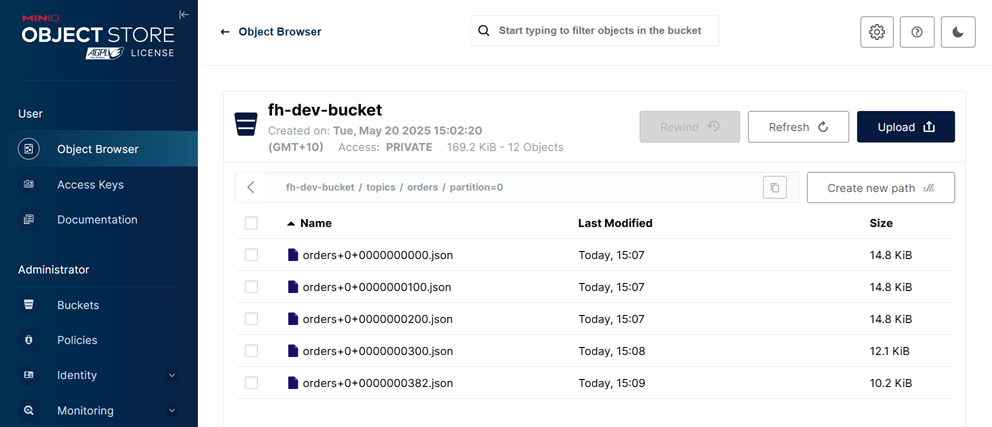
Task: Go back with the path chevron arrow
Action: coord(251,187)
